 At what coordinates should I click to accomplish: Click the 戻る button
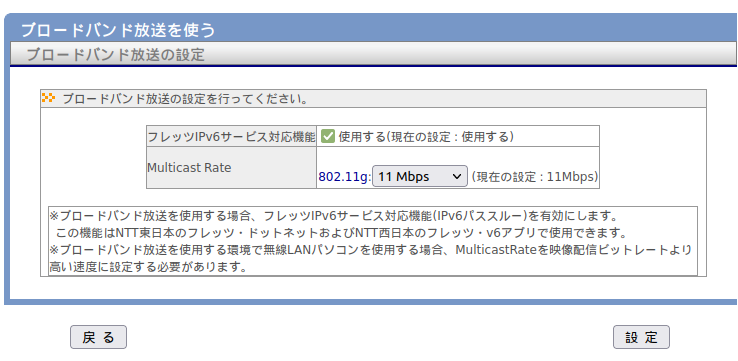tap(98, 337)
